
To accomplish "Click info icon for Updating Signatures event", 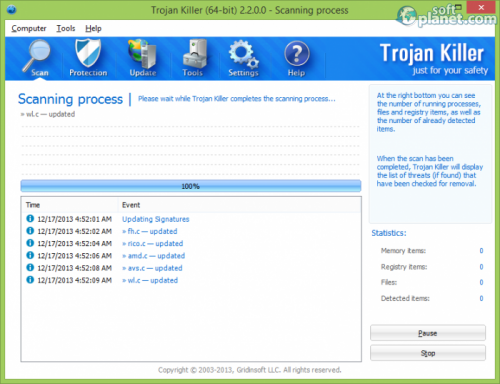I will pyautogui.click(x=30, y=219).
